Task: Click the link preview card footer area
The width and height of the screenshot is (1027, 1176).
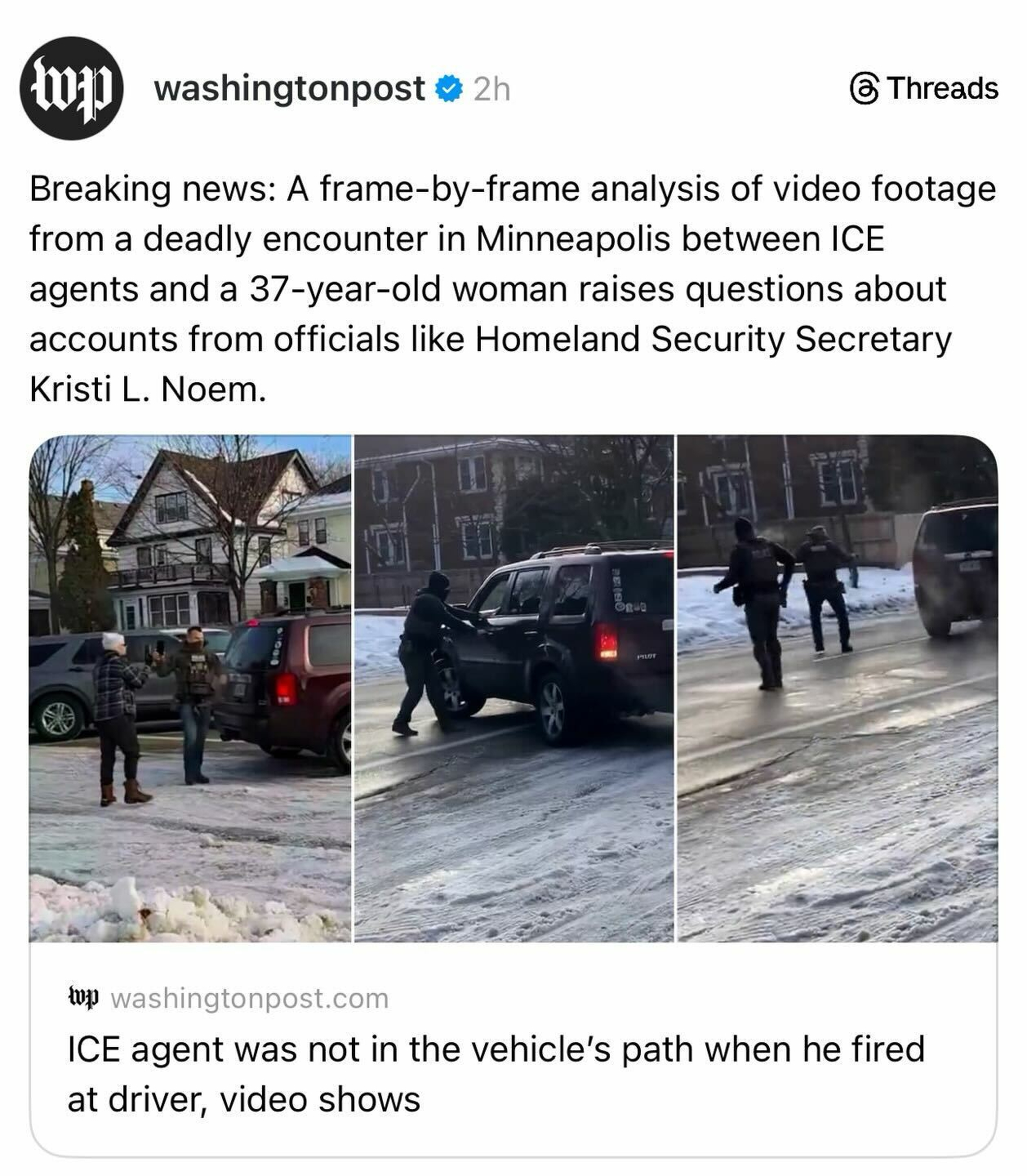Action: tap(513, 1048)
